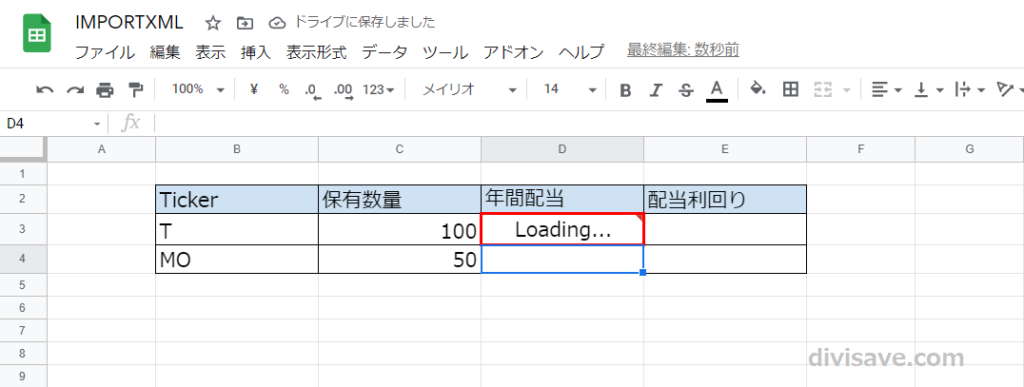Viewport: 1024px width, 387px height.
Task: Open the borders tool
Action: coord(791,89)
